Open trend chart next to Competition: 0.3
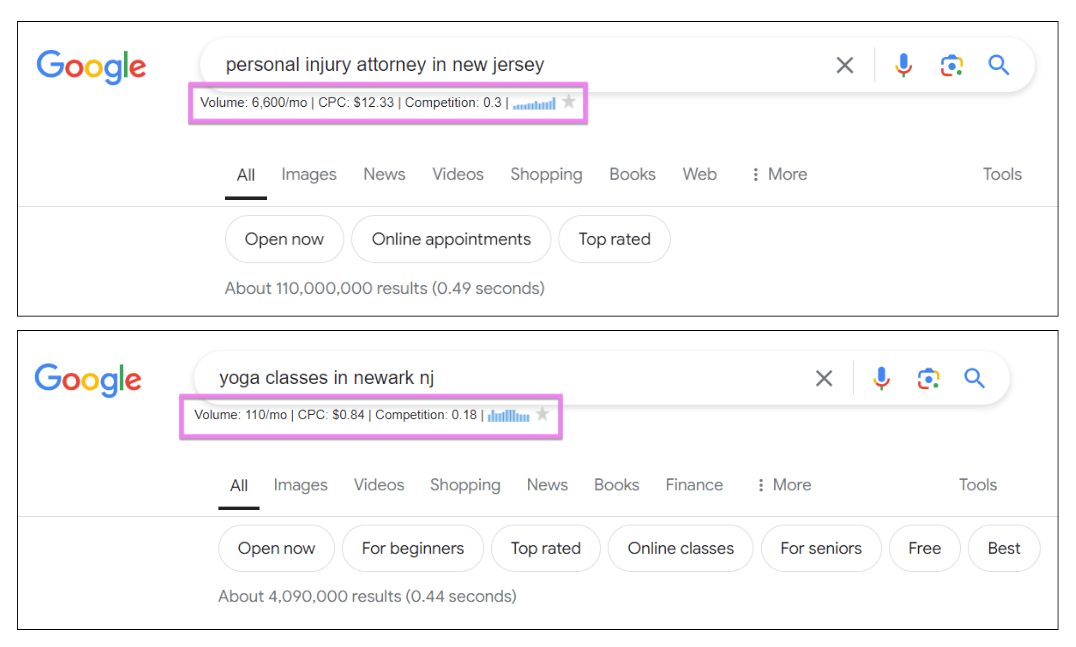This screenshot has width=1076, height=647. pyautogui.click(x=534, y=103)
